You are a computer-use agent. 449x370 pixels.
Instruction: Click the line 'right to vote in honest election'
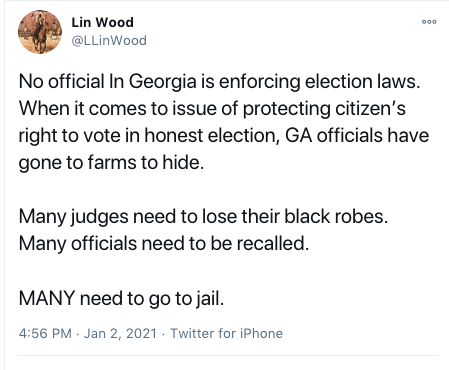[x=224, y=136]
